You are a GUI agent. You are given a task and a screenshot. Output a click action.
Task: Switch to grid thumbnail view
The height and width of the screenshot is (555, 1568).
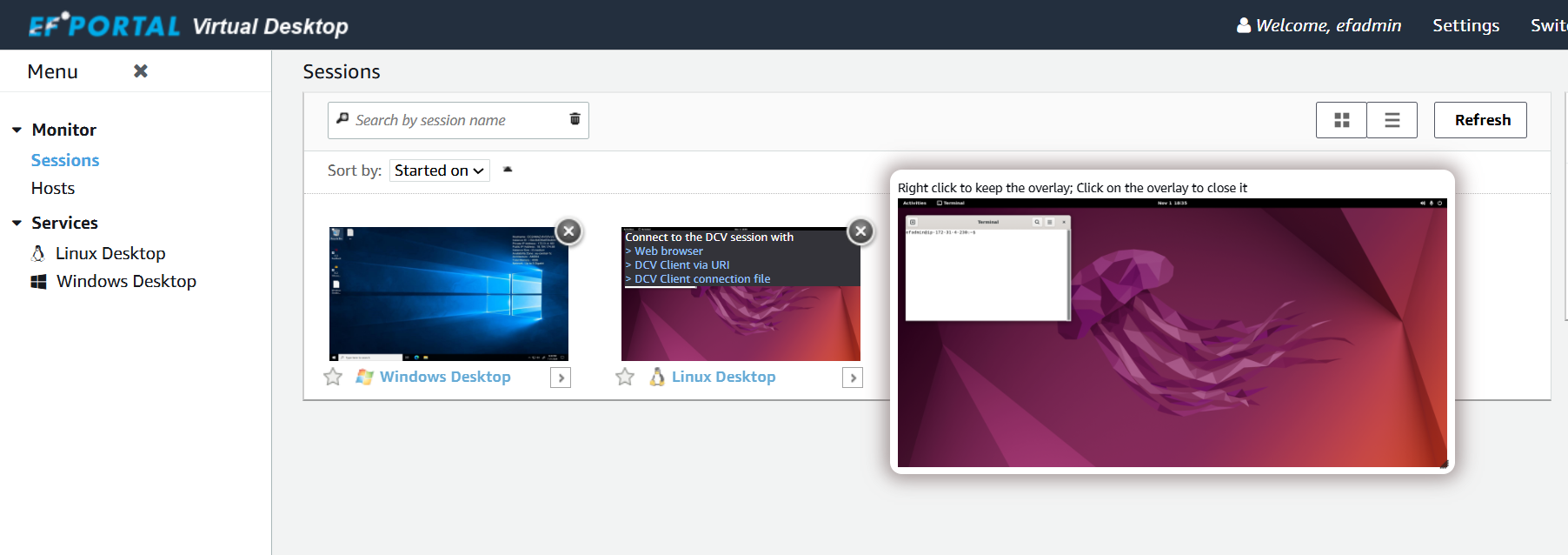tap(1341, 120)
